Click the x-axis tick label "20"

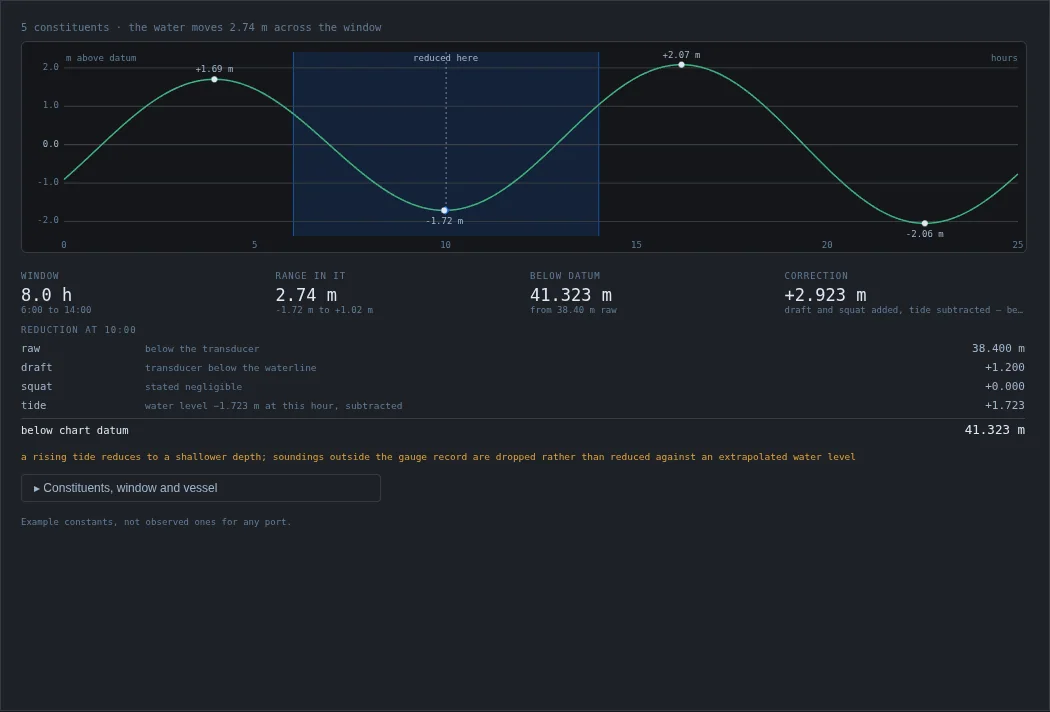tap(827, 245)
